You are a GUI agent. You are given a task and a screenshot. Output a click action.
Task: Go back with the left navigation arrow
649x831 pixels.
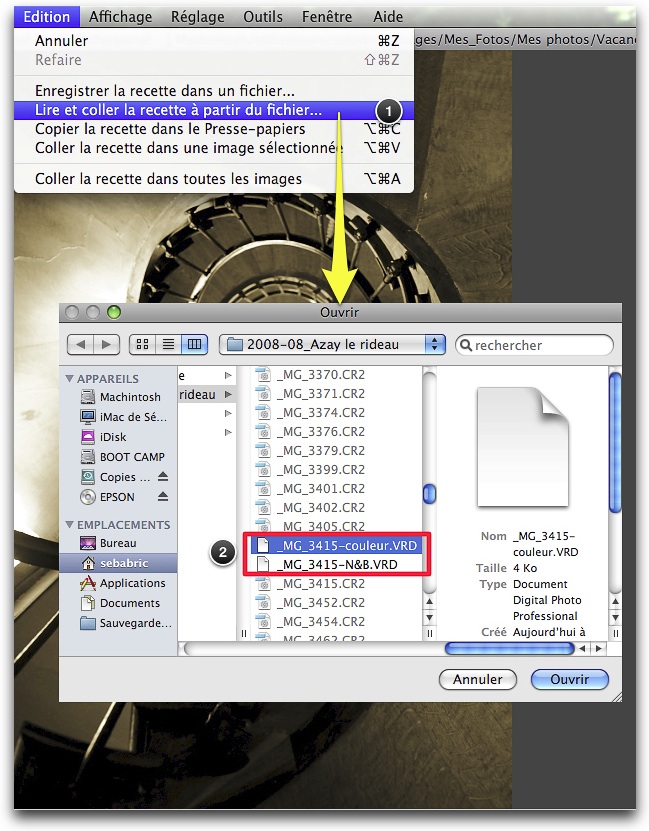coord(81,344)
